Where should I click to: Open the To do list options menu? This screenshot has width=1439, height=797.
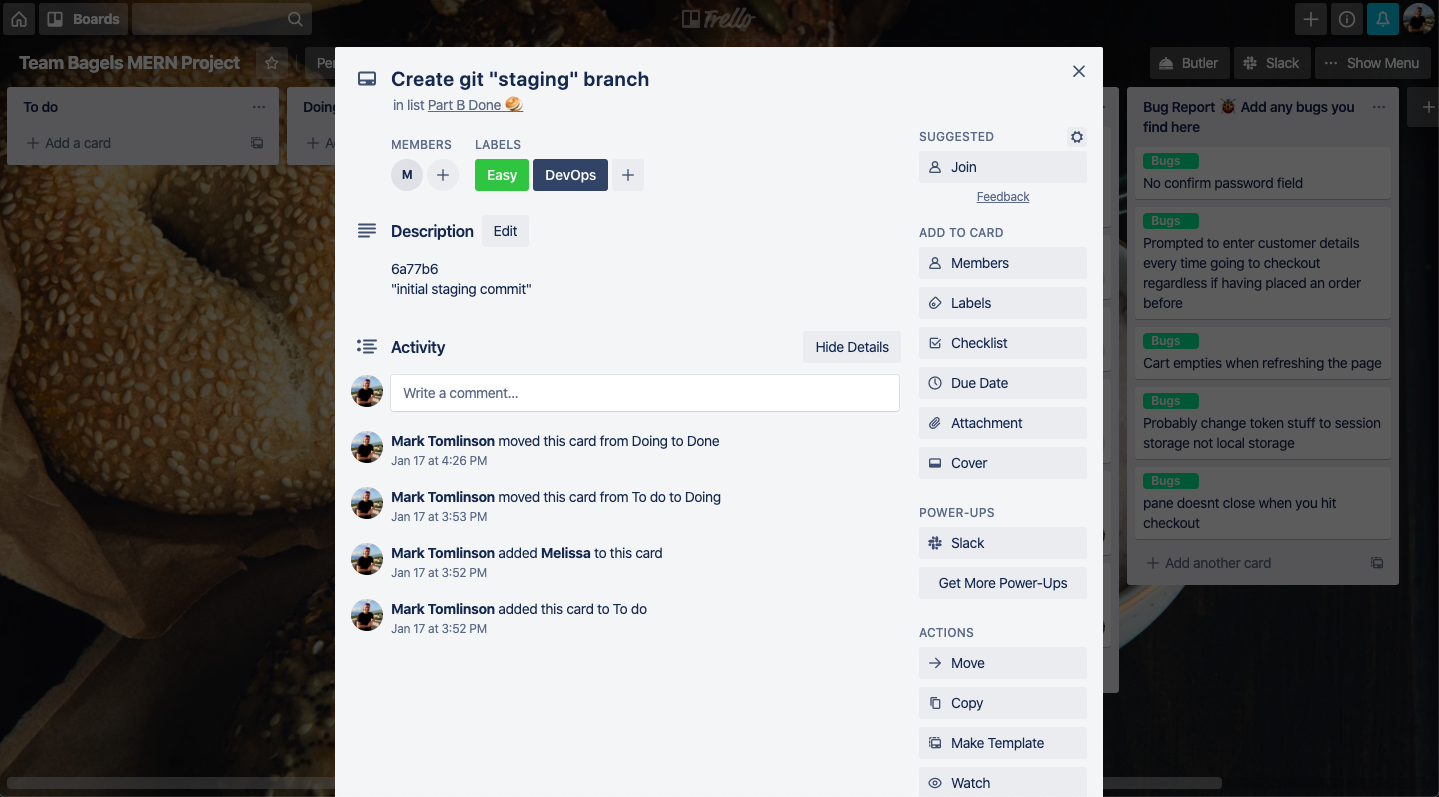[x=259, y=107]
